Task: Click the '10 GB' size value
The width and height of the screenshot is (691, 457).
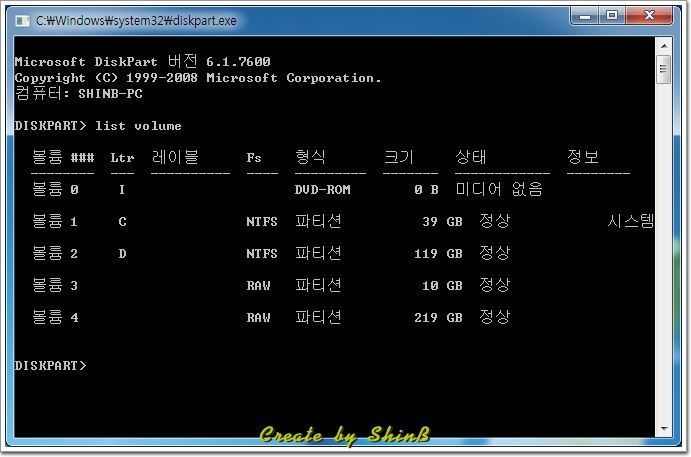Action: [442, 286]
